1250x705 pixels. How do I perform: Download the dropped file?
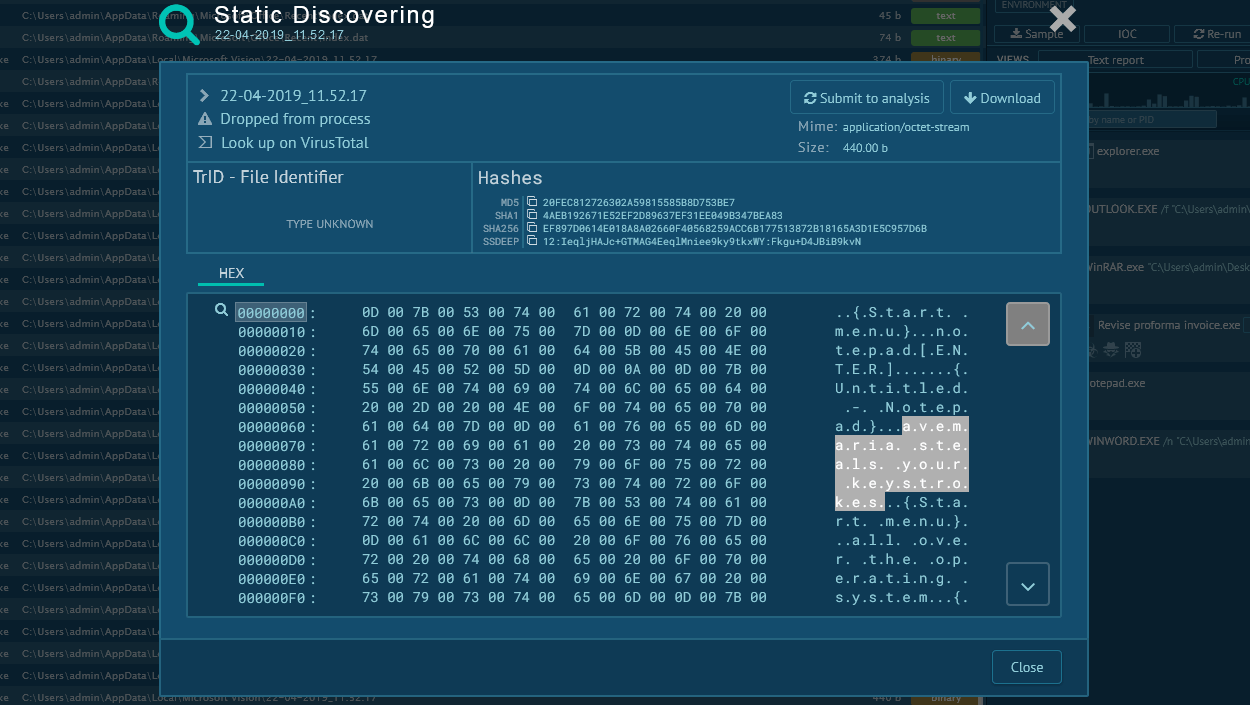point(1002,98)
